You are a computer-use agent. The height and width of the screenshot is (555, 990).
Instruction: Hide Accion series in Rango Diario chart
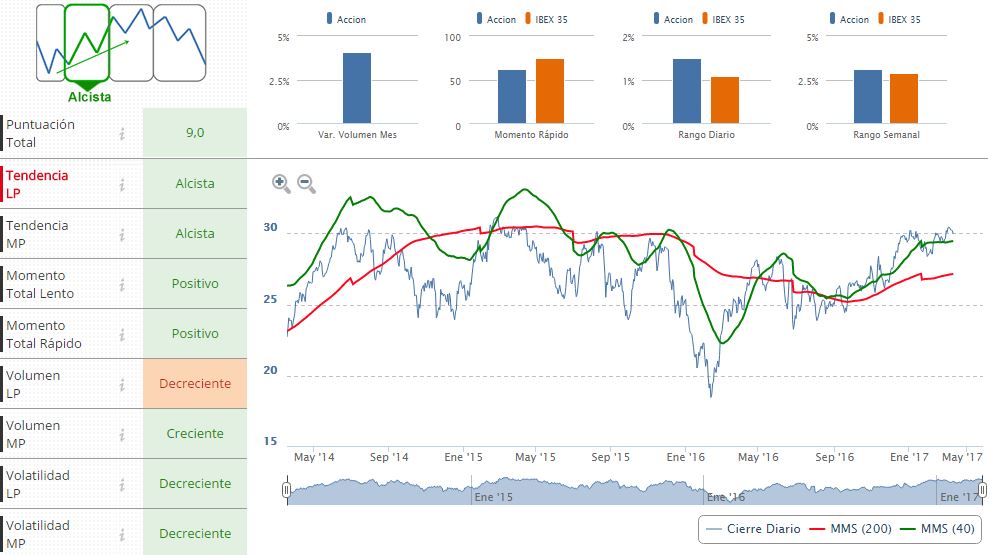pyautogui.click(x=672, y=19)
